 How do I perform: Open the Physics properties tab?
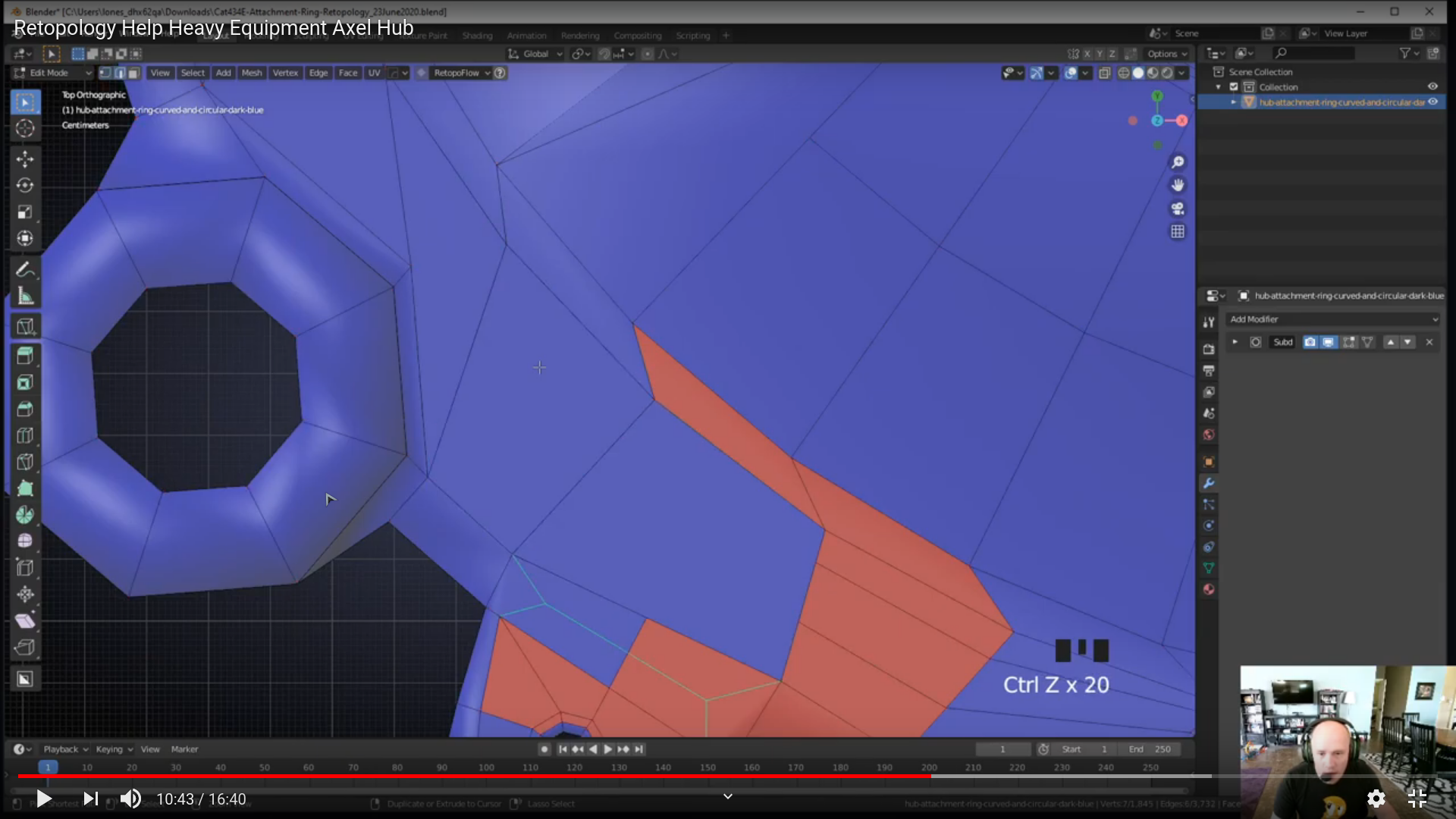1209,526
